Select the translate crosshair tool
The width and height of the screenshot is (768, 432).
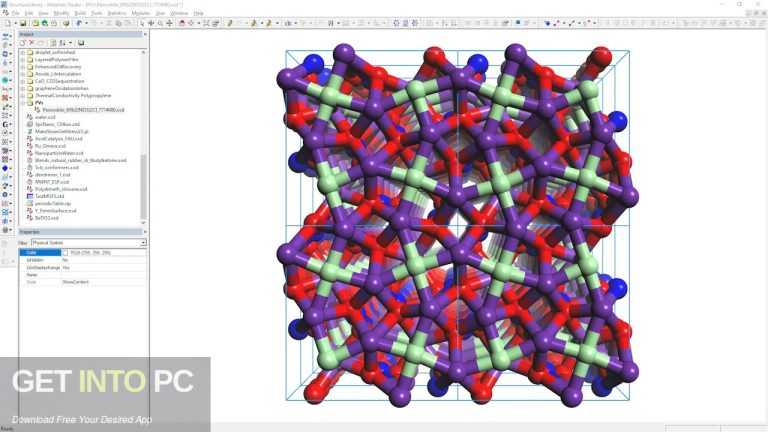tap(169, 23)
